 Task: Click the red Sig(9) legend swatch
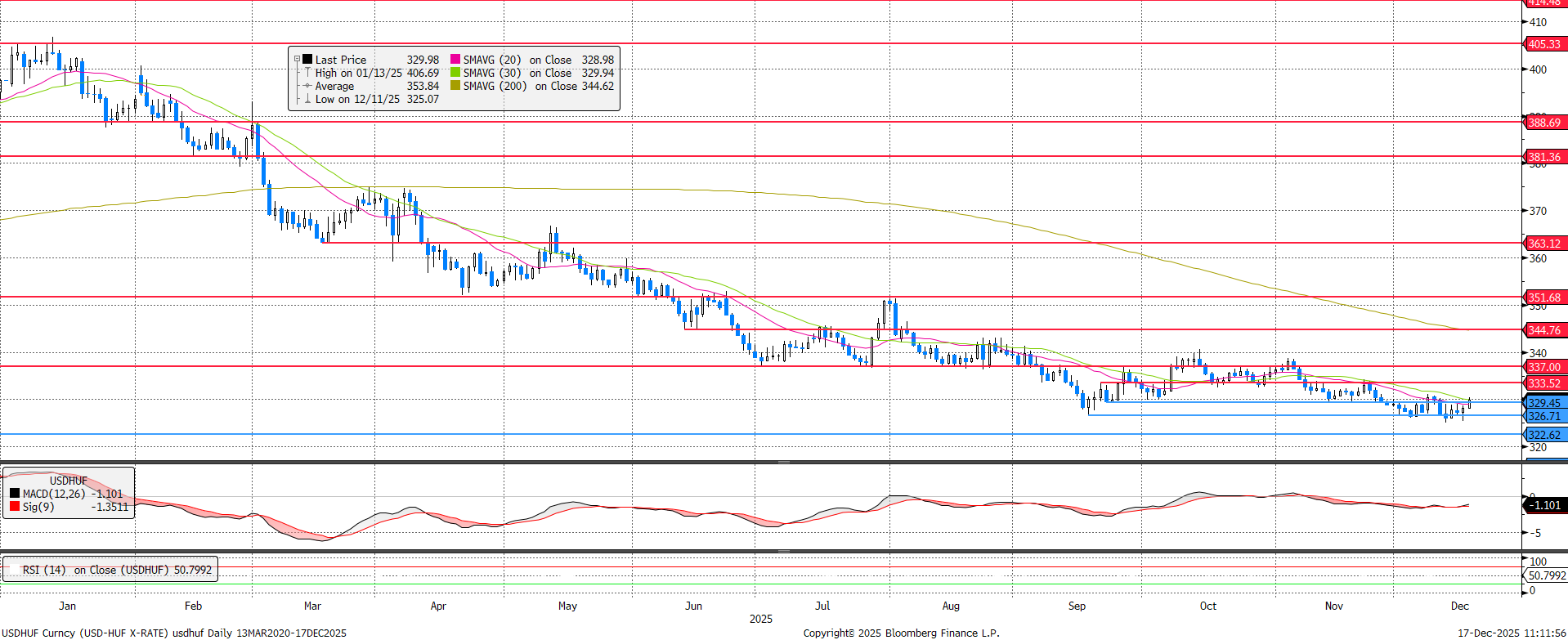pyautogui.click(x=15, y=507)
